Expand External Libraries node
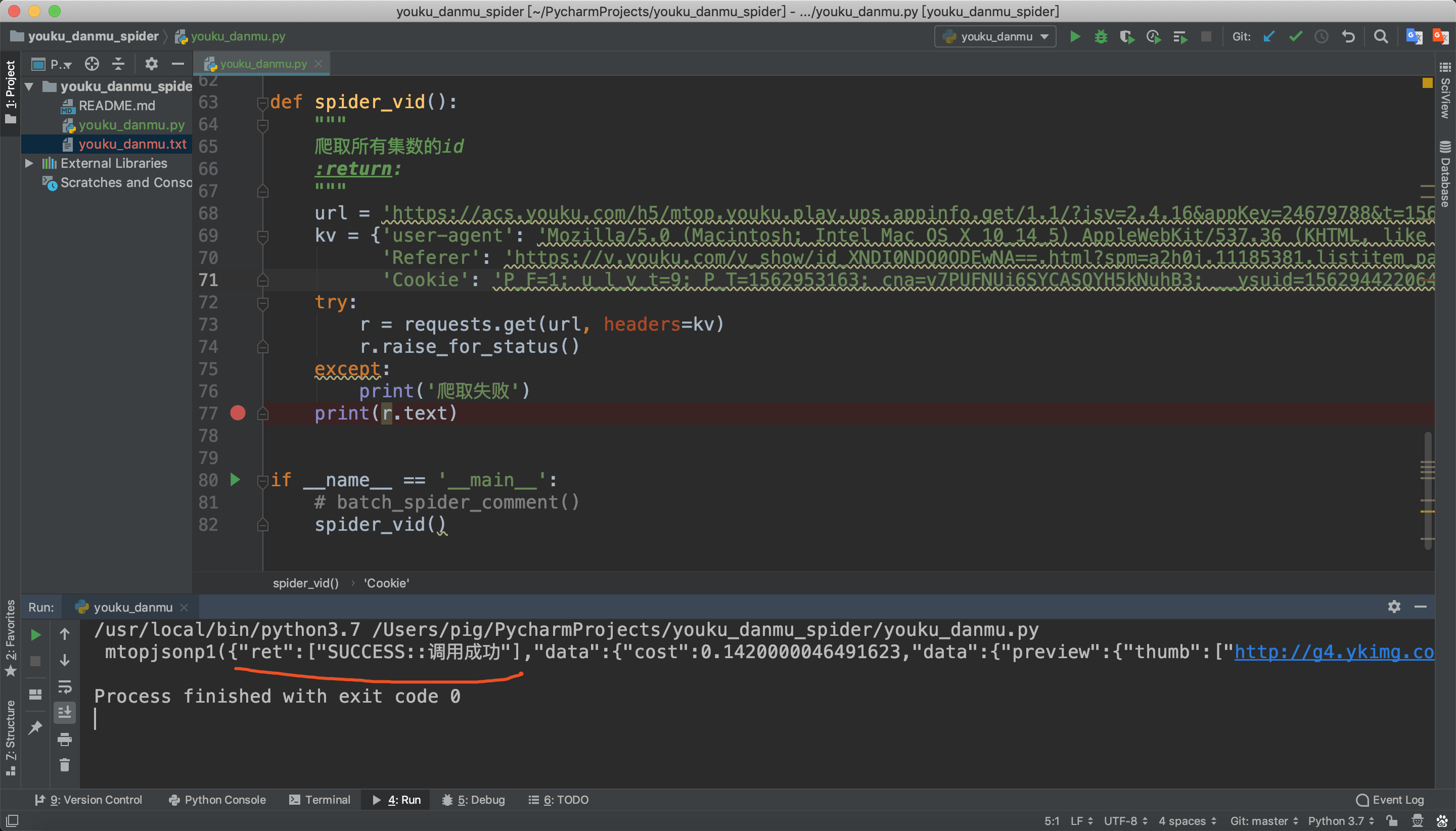 [x=29, y=163]
